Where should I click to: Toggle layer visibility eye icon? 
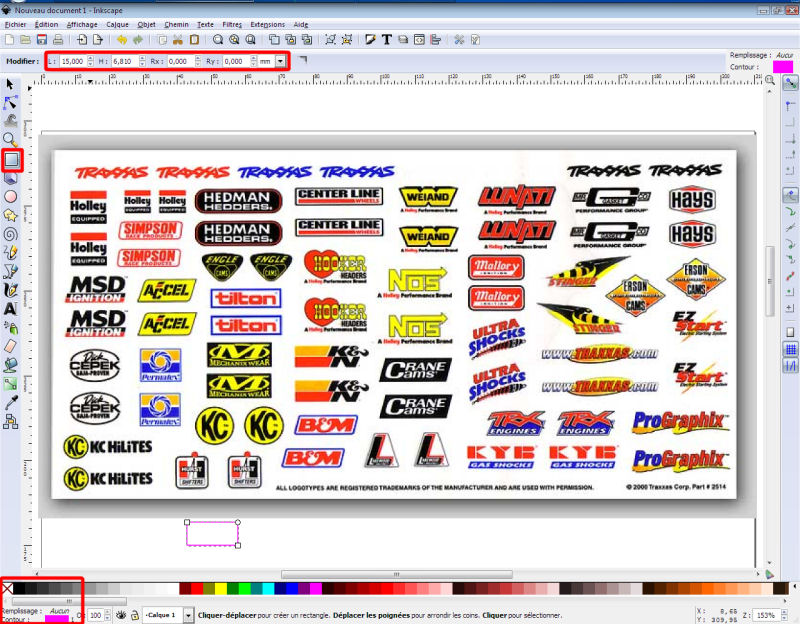121,615
